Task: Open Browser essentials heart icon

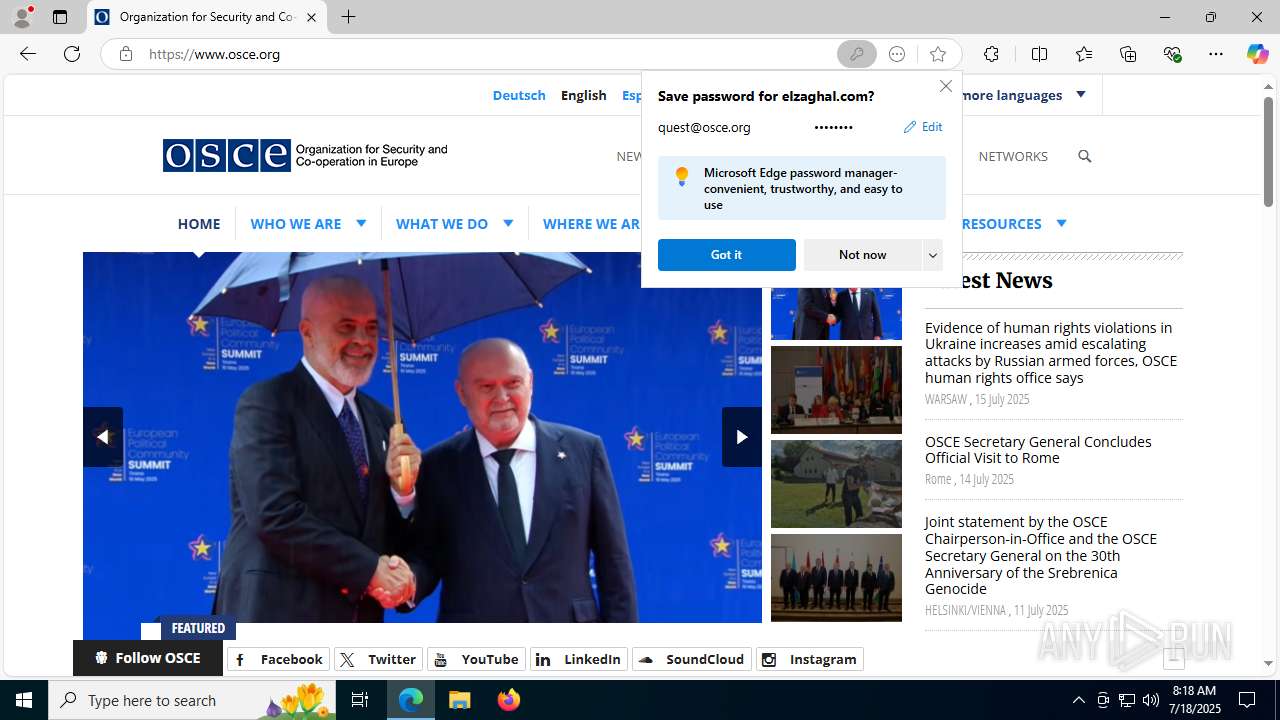Action: [1172, 54]
